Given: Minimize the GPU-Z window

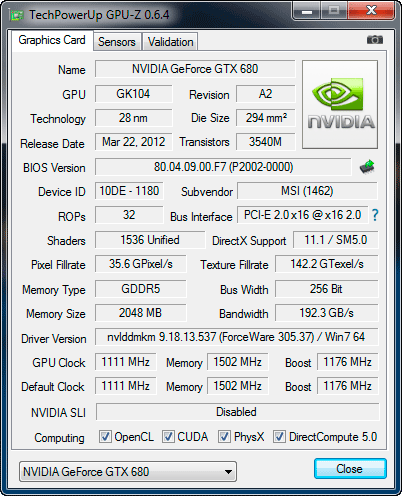Looking at the screenshot, I should pos(307,11).
